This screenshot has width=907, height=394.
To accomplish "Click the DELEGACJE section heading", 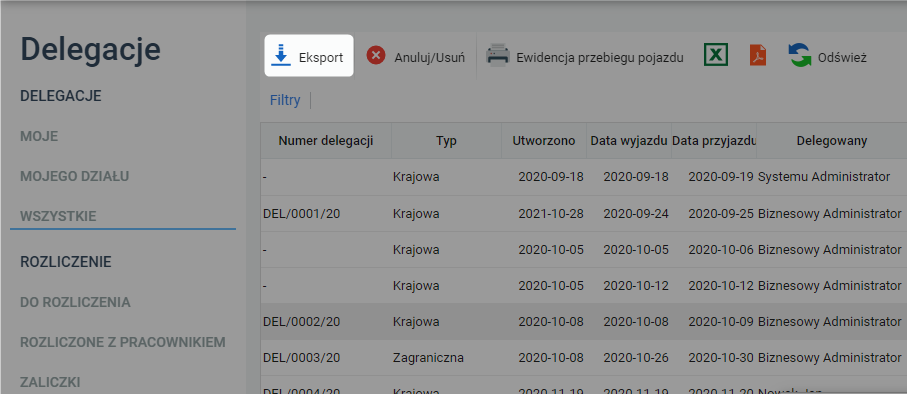I will [61, 96].
